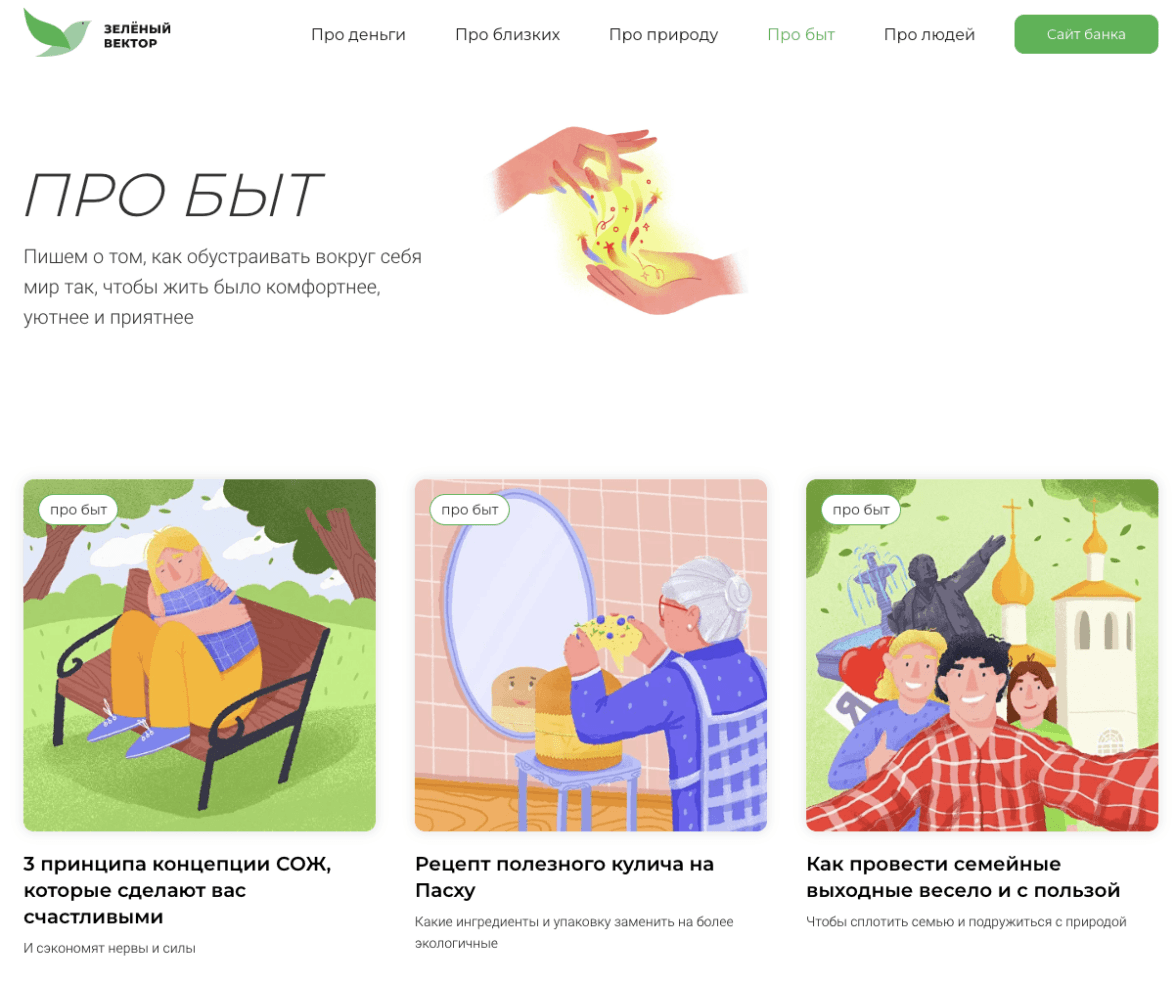Open the Про деньги menu section
This screenshot has height=984, width=1176.
coord(358,34)
